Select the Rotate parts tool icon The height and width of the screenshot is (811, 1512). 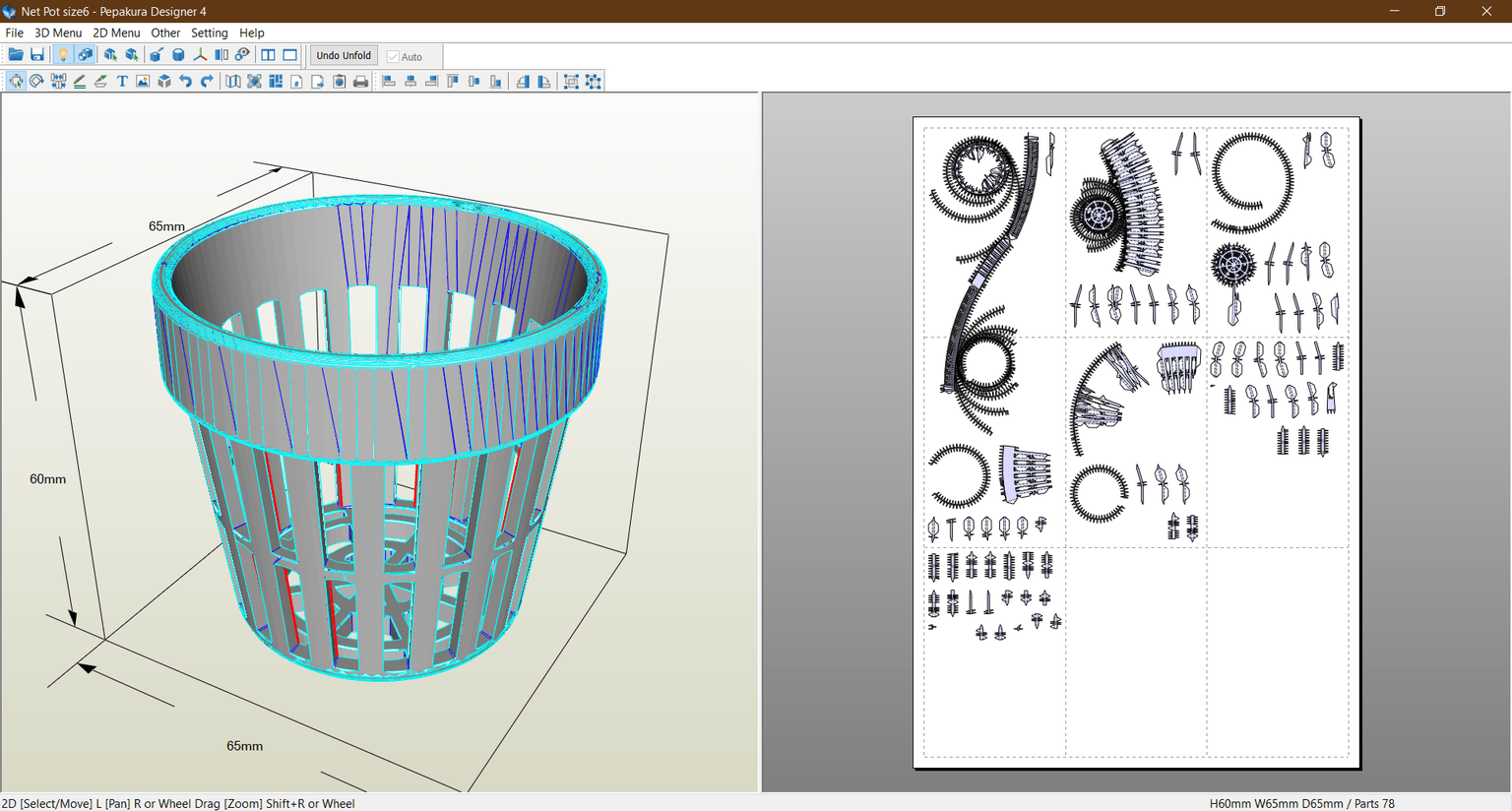[x=36, y=82]
